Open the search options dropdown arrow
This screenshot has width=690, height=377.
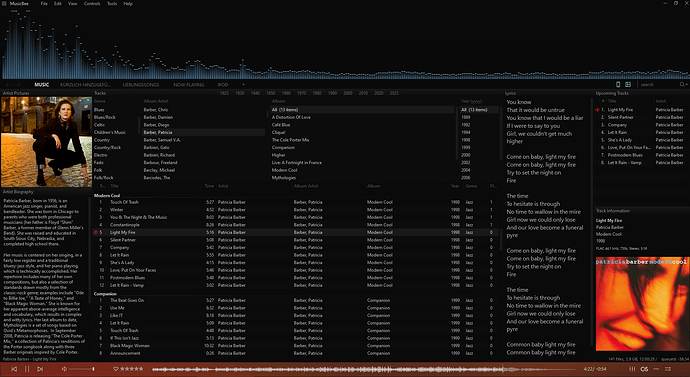[686, 84]
